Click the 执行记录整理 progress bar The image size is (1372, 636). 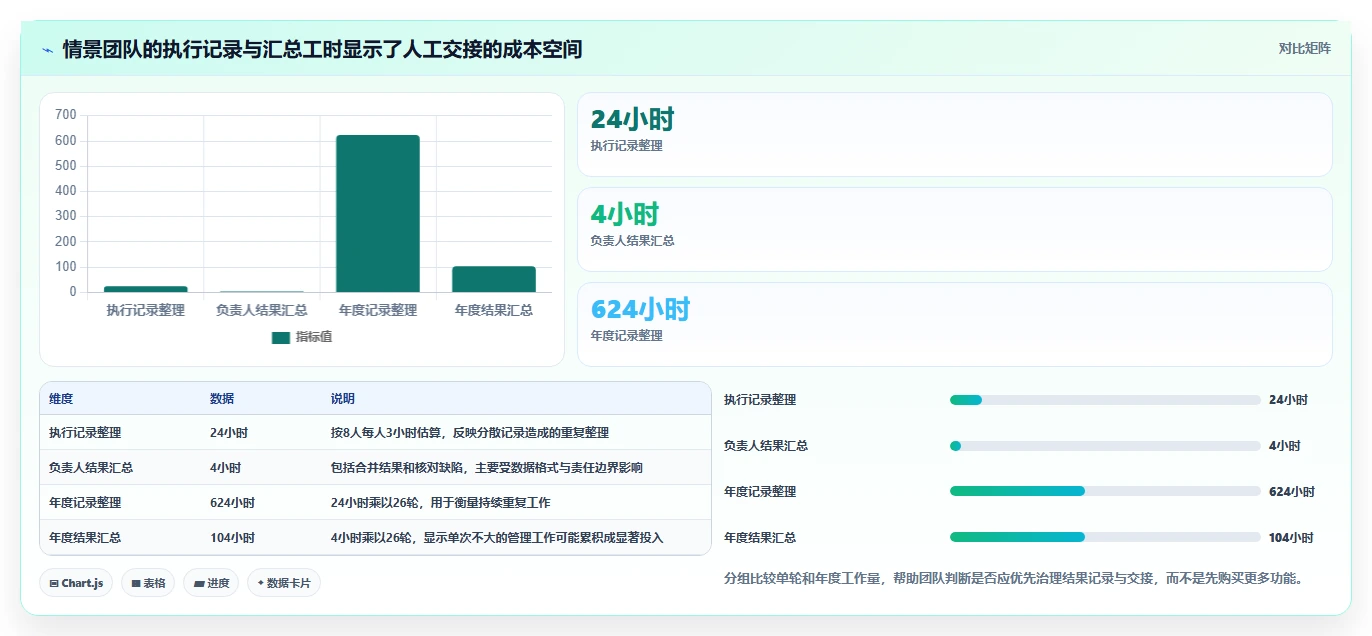[1105, 400]
